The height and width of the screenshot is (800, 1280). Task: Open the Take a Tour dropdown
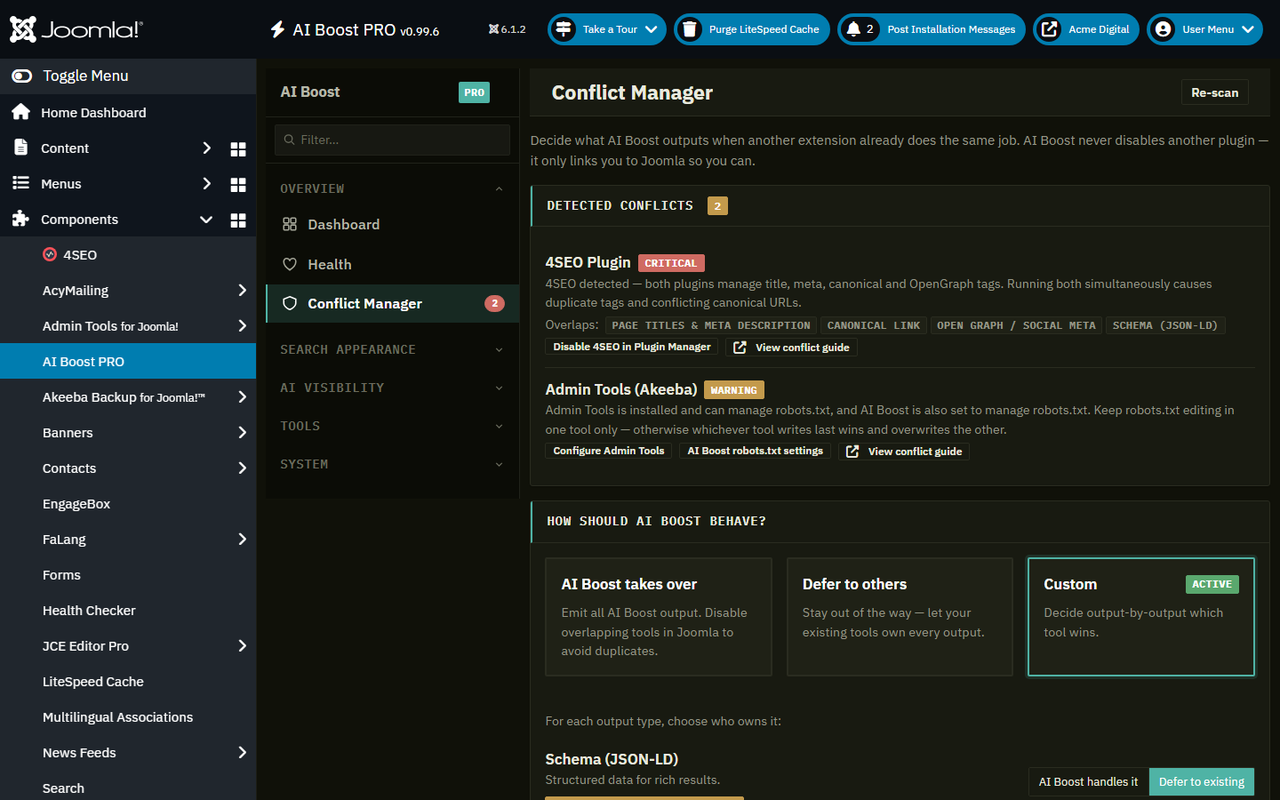point(607,29)
